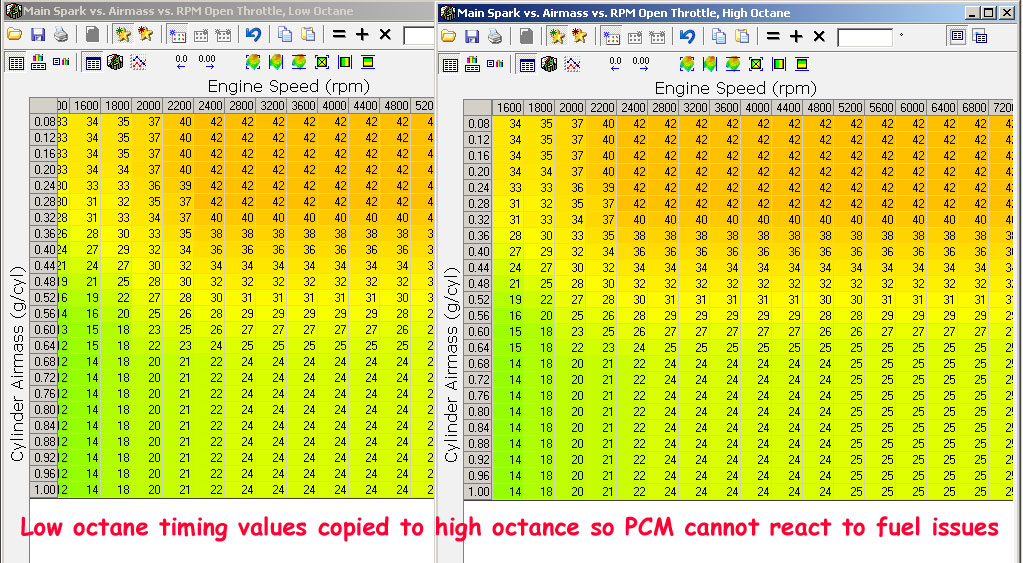Increase decimal places in High Octane window
Viewport: 1023px width, 563px height.
tap(641, 64)
